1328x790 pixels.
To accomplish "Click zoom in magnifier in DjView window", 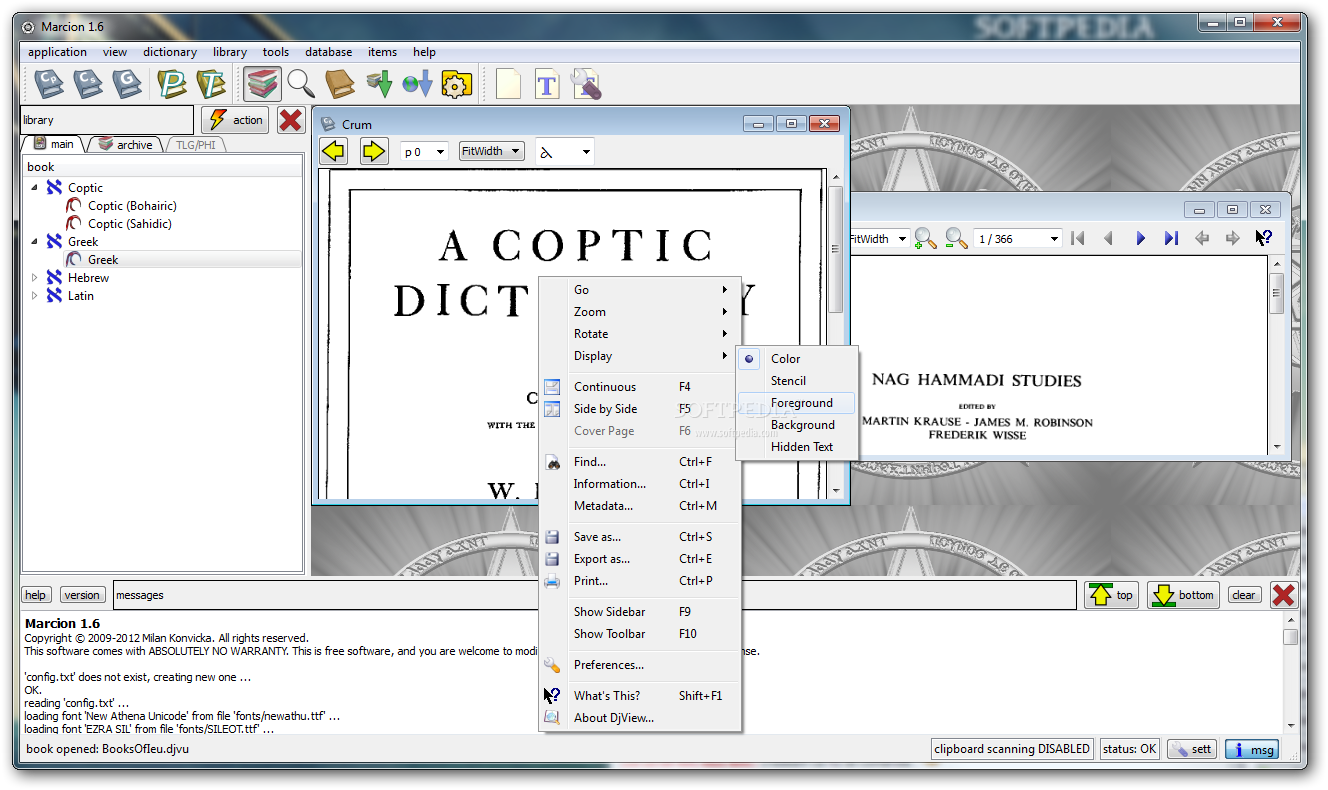I will click(926, 239).
